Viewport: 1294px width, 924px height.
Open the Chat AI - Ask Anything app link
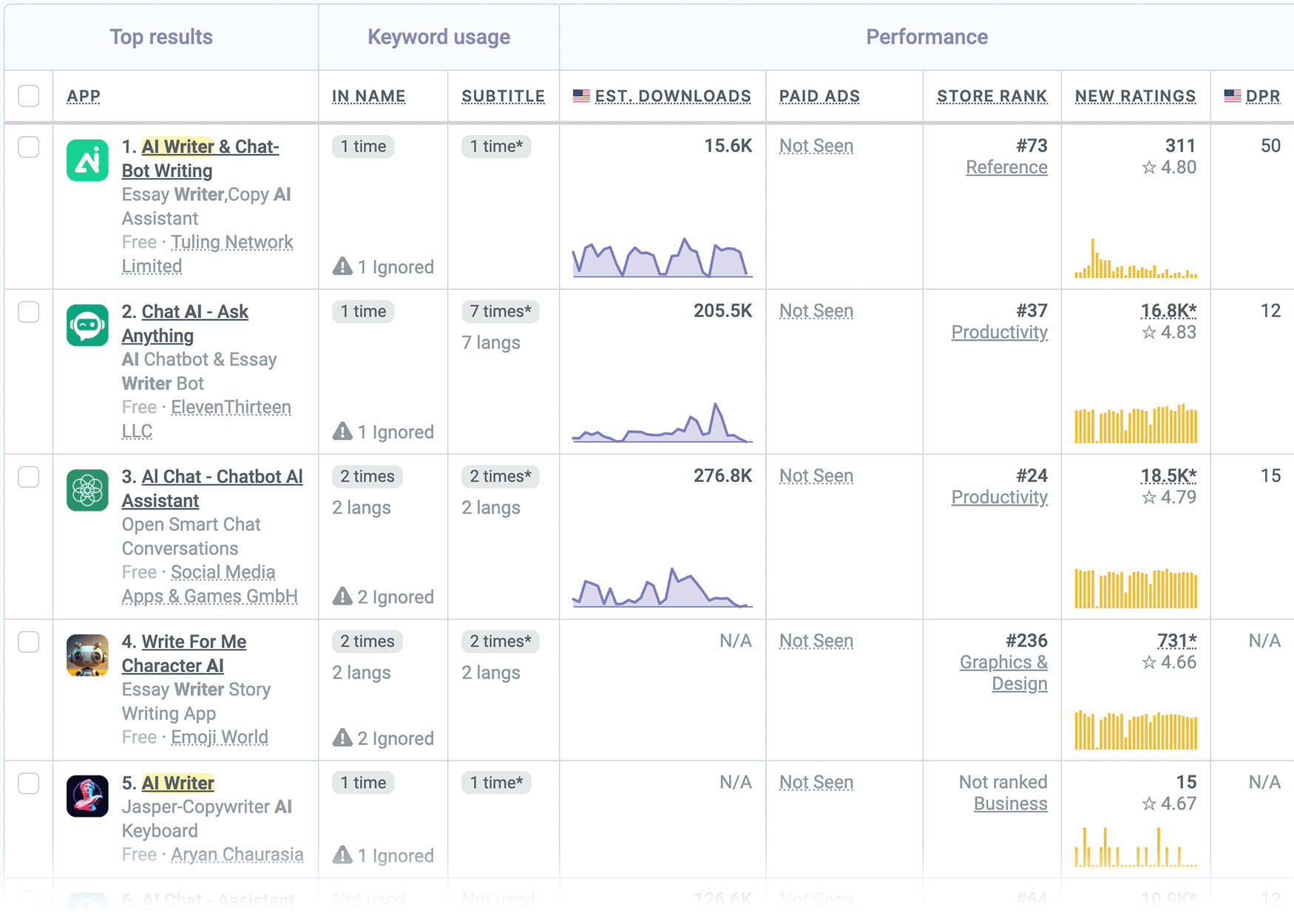pos(185,323)
